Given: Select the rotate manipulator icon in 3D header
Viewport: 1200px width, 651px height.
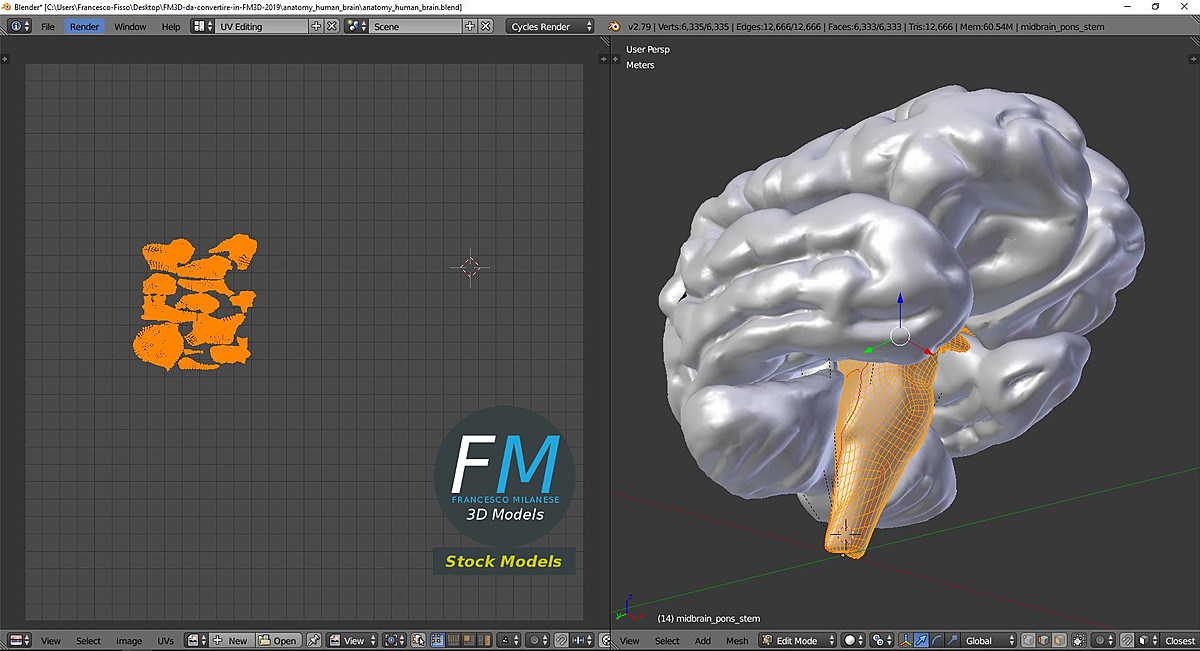Looking at the screenshot, I should click(936, 640).
